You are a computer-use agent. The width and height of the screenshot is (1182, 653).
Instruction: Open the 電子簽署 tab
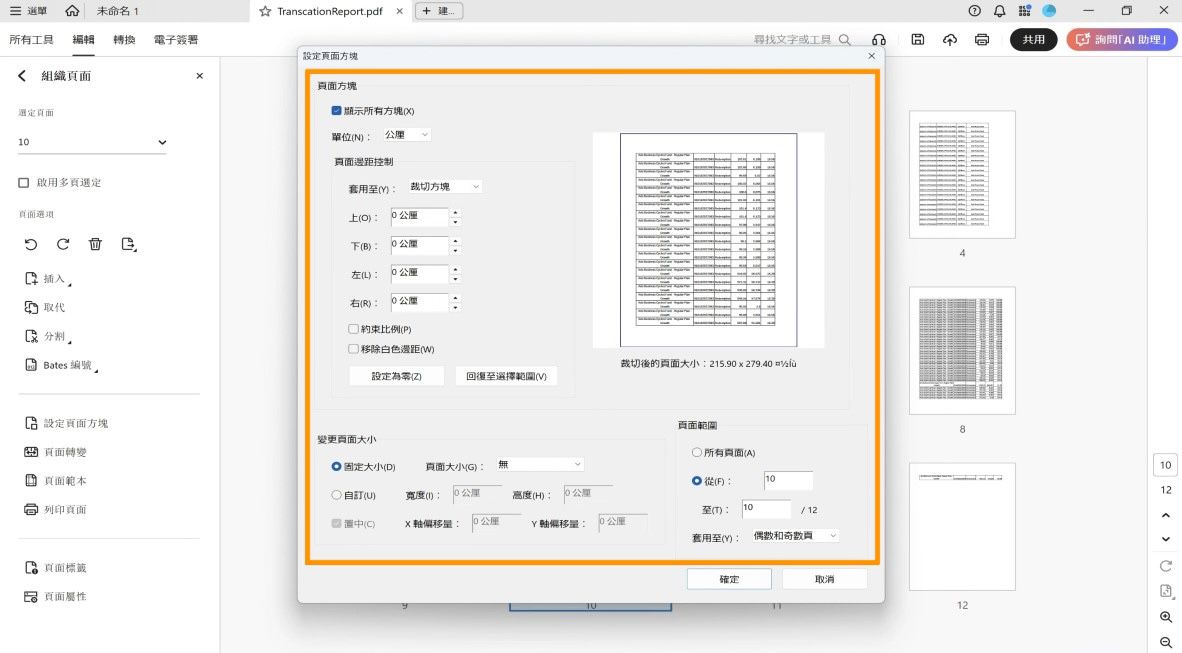coord(175,39)
